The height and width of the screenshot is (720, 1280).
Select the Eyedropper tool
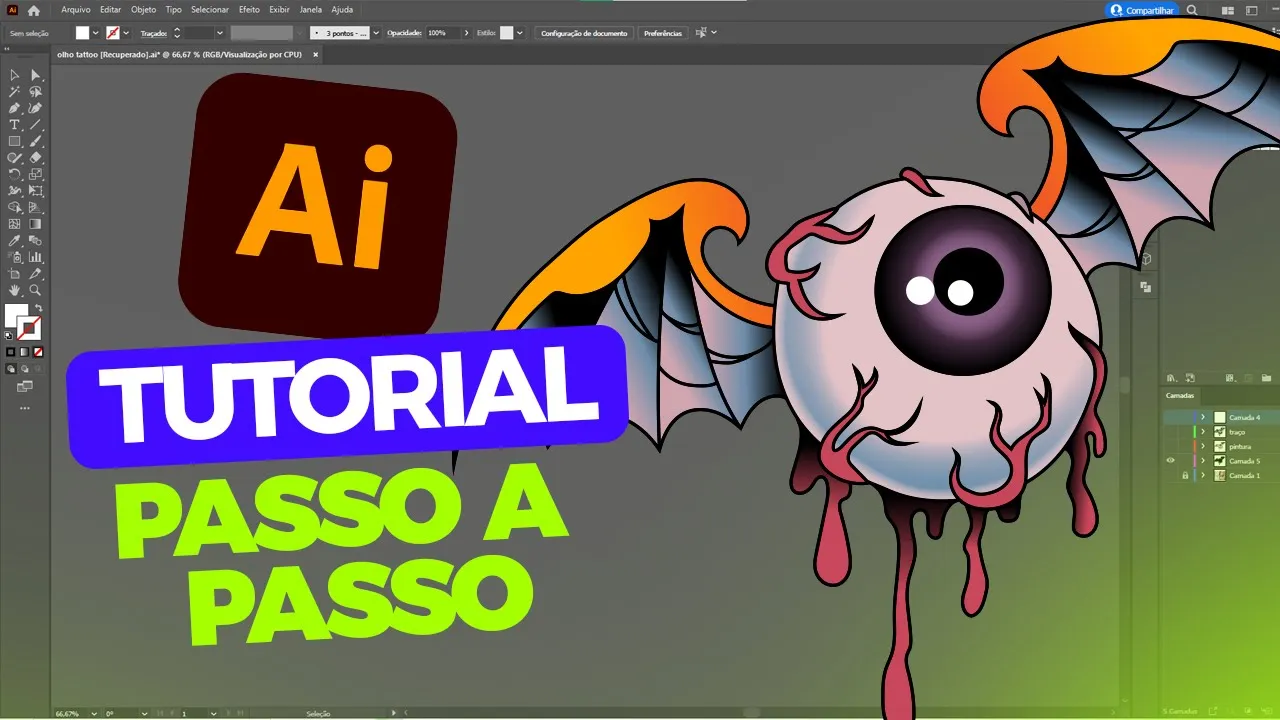coord(15,241)
